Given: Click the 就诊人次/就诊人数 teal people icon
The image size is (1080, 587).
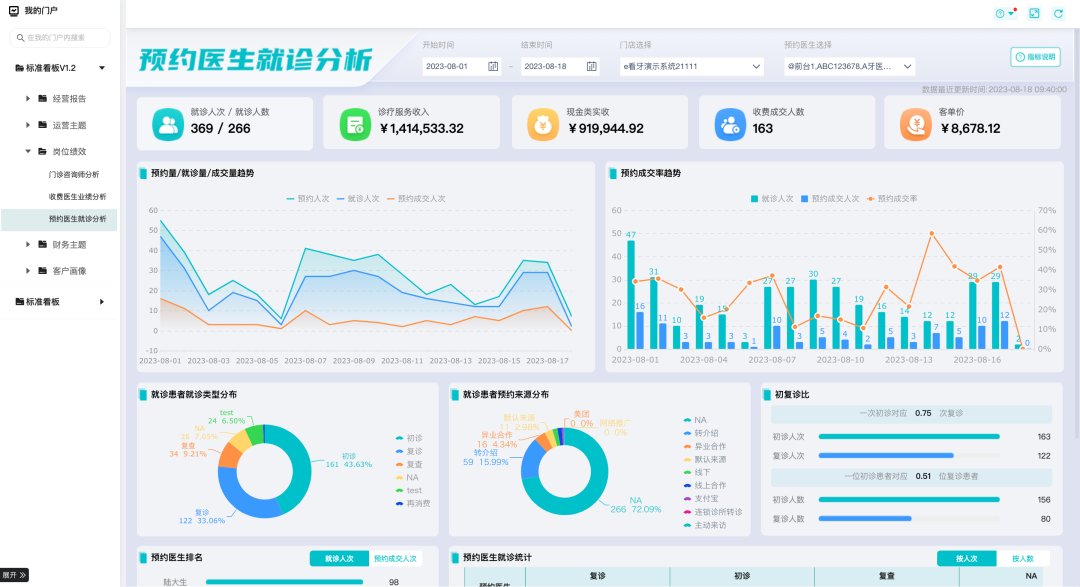Looking at the screenshot, I should 168,125.
